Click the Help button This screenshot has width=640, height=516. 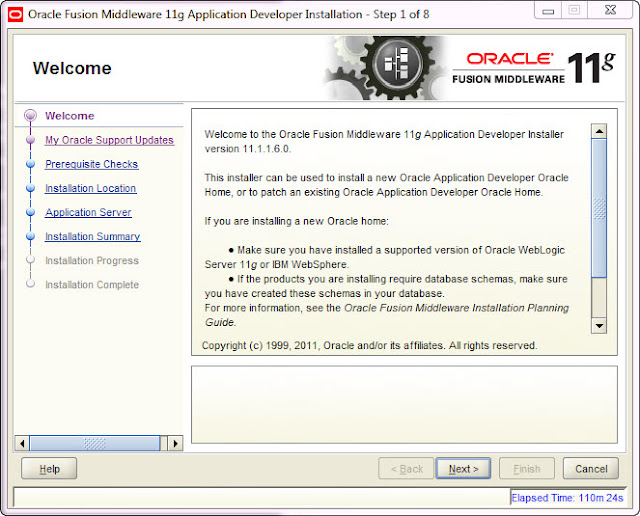49,469
